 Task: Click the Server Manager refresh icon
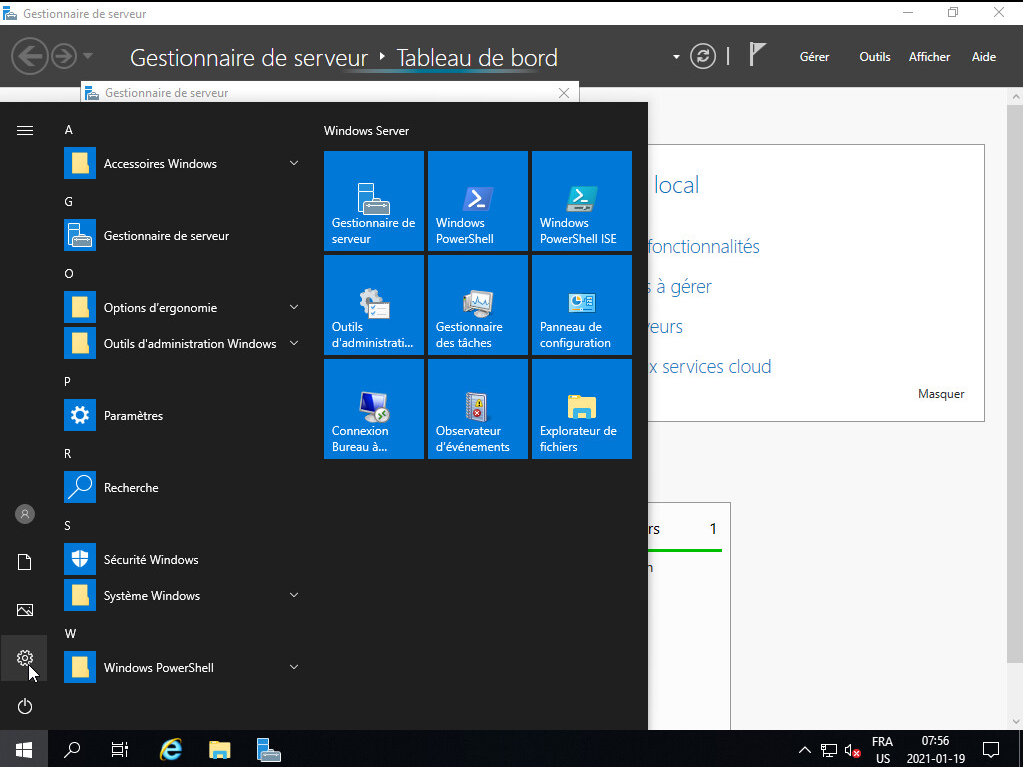tap(703, 57)
